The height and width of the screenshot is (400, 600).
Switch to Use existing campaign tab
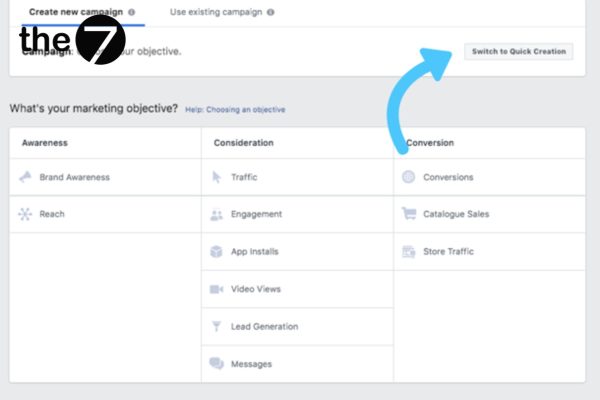click(216, 12)
